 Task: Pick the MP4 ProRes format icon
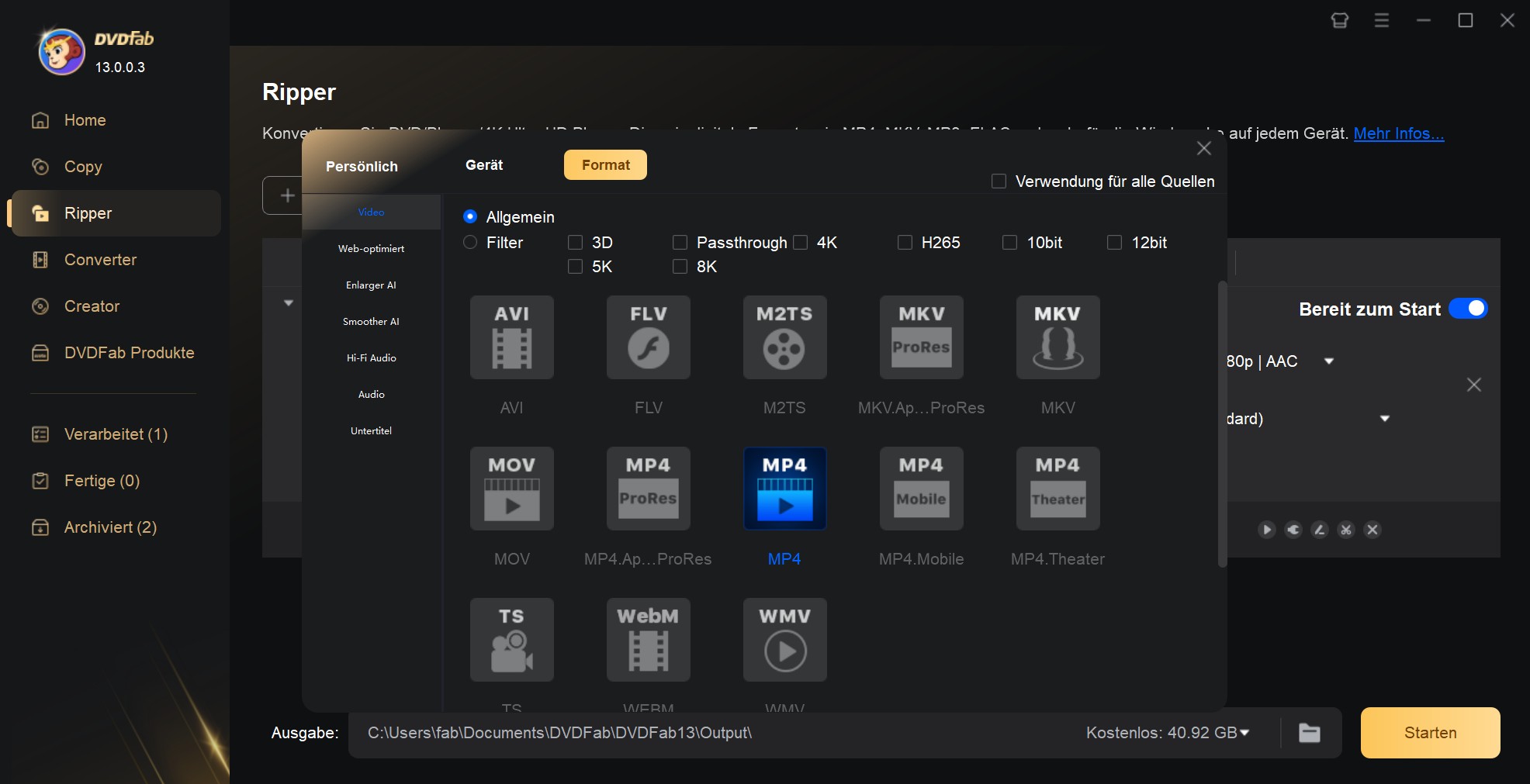tap(649, 489)
